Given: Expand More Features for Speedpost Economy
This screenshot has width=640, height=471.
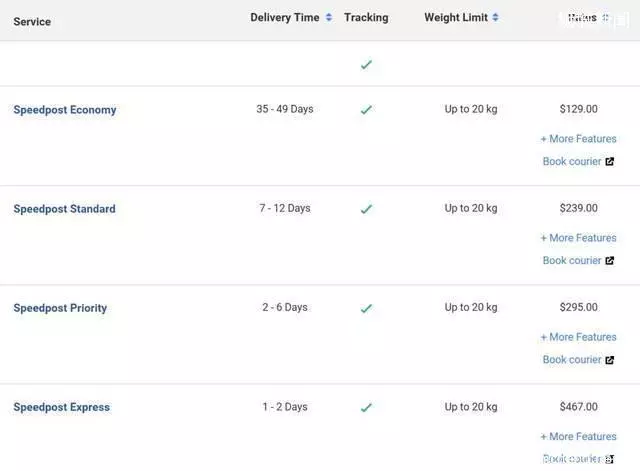Looking at the screenshot, I should pyautogui.click(x=578, y=139).
